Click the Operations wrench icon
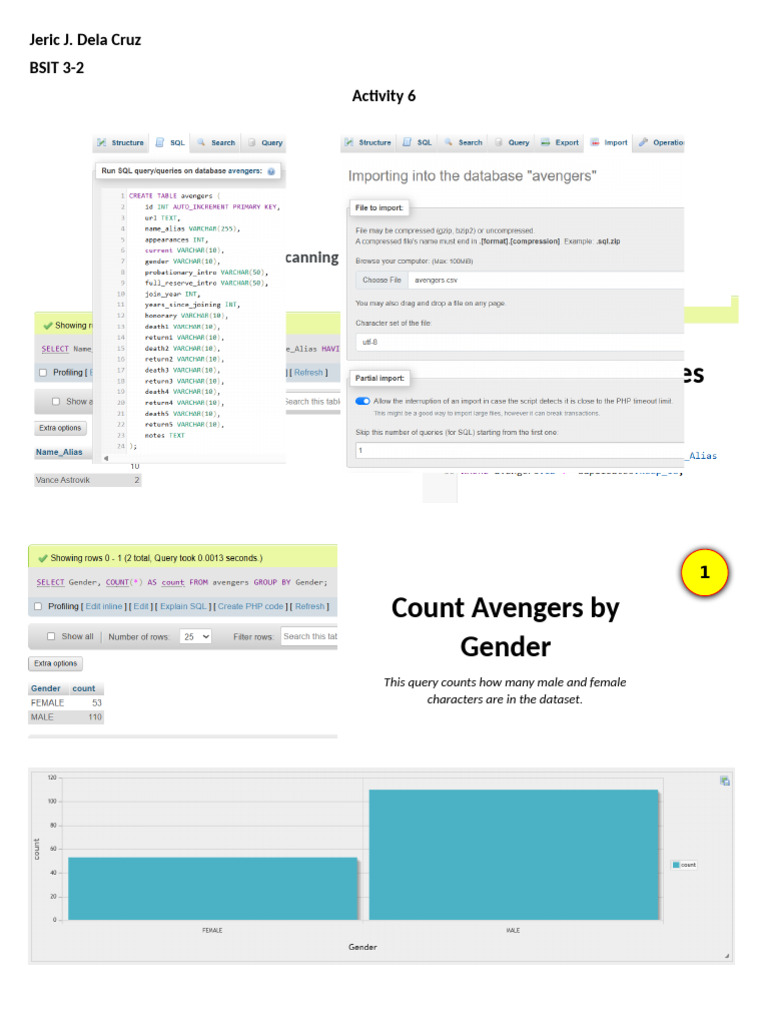Screen dimensions: 768x1024 643,143
